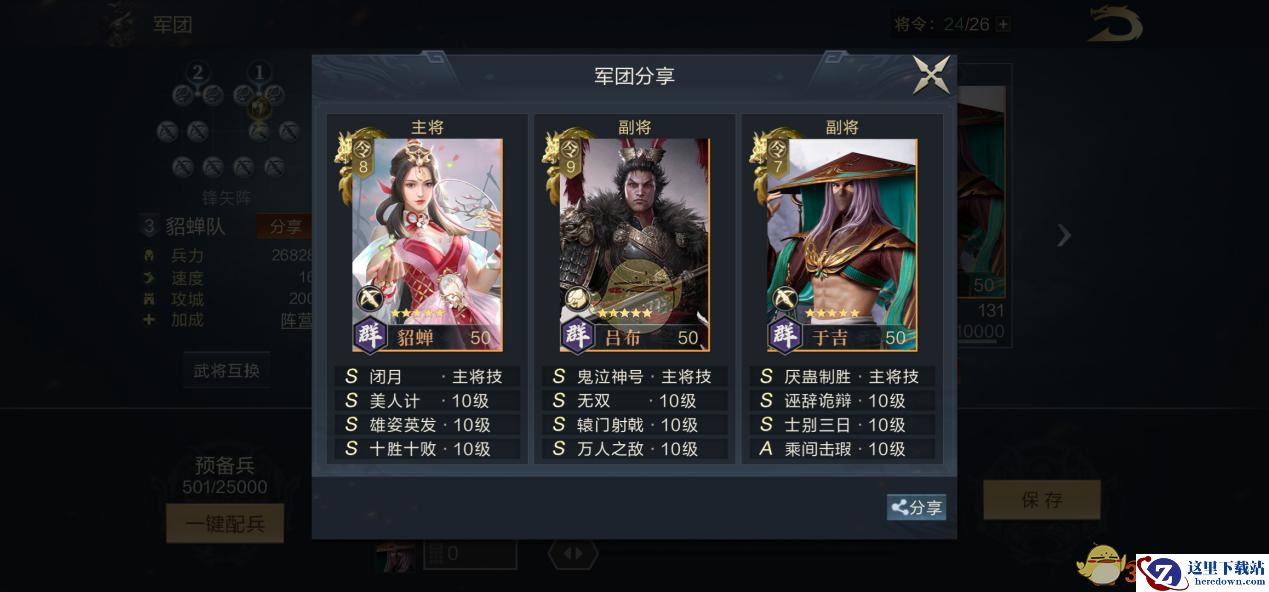The height and width of the screenshot is (592, 1269).
Task: Expand next team with right chevron arrow
Action: coord(1064,235)
